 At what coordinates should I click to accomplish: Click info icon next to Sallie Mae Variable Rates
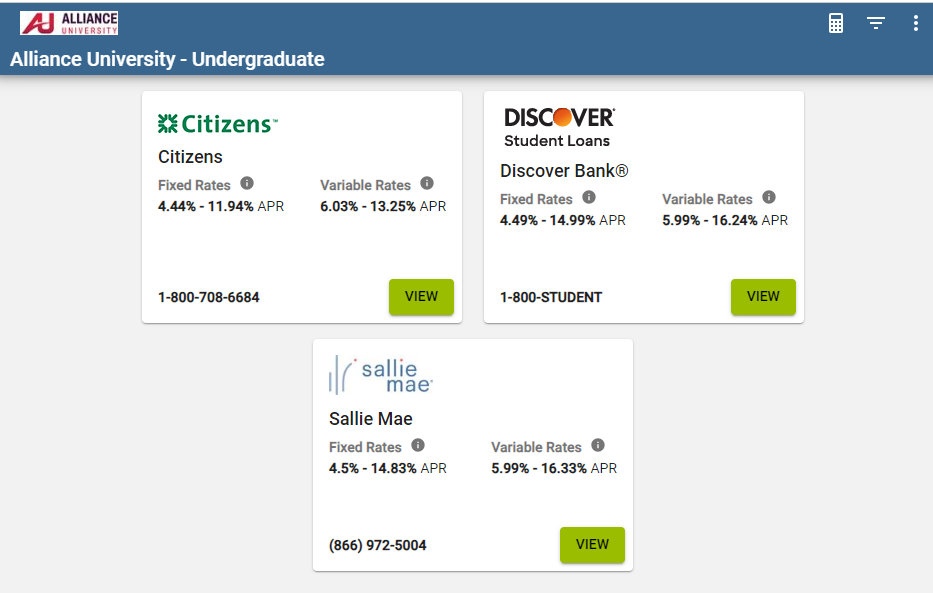pos(598,445)
